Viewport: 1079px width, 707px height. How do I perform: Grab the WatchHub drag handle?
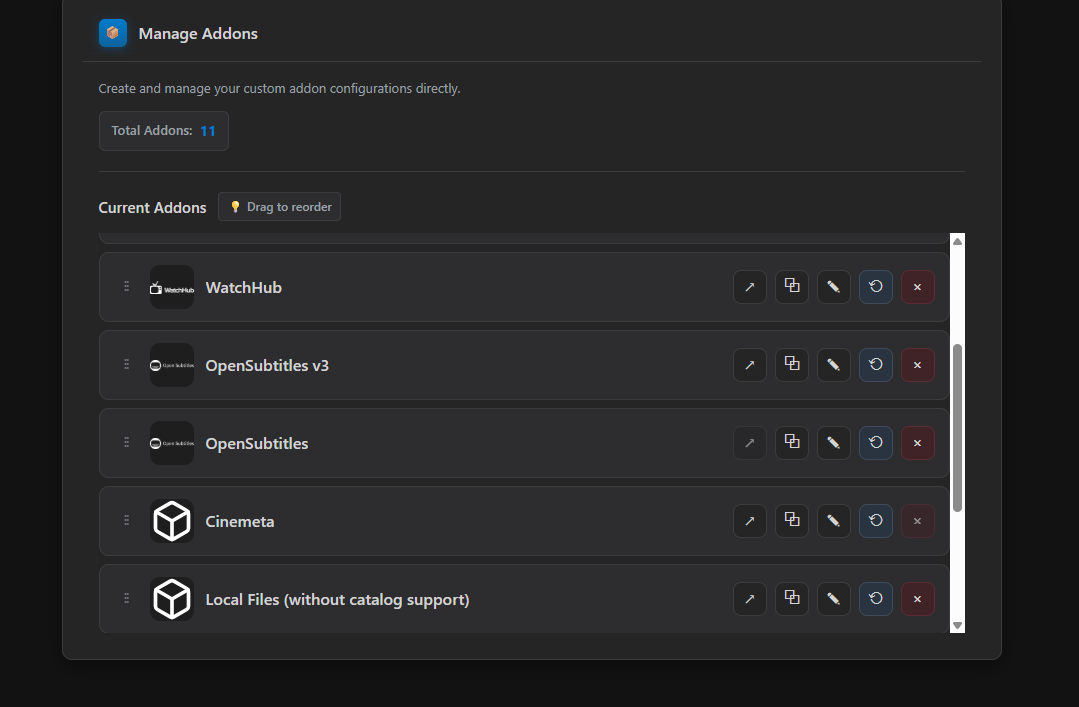tap(127, 287)
